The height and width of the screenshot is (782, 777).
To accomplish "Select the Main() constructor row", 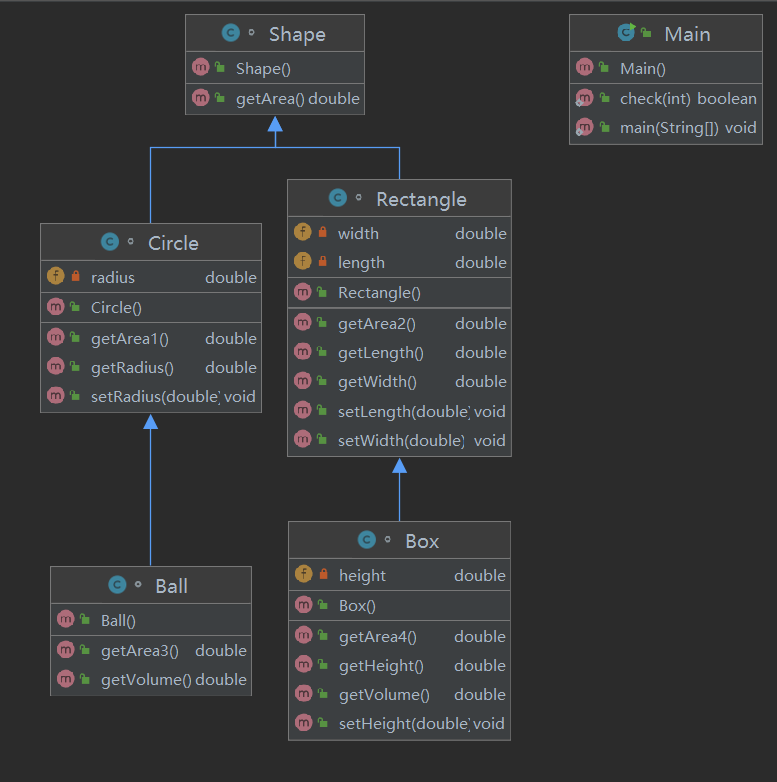I will pyautogui.click(x=666, y=68).
